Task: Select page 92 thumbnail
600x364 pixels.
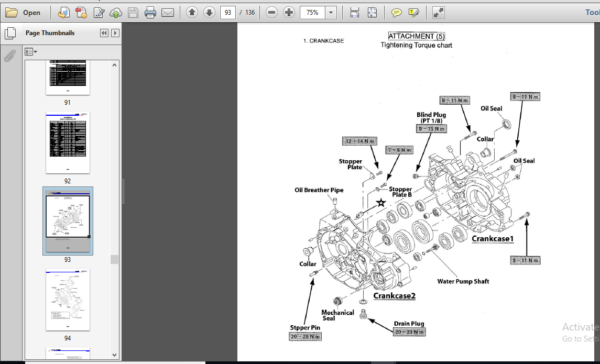Action: pos(68,143)
